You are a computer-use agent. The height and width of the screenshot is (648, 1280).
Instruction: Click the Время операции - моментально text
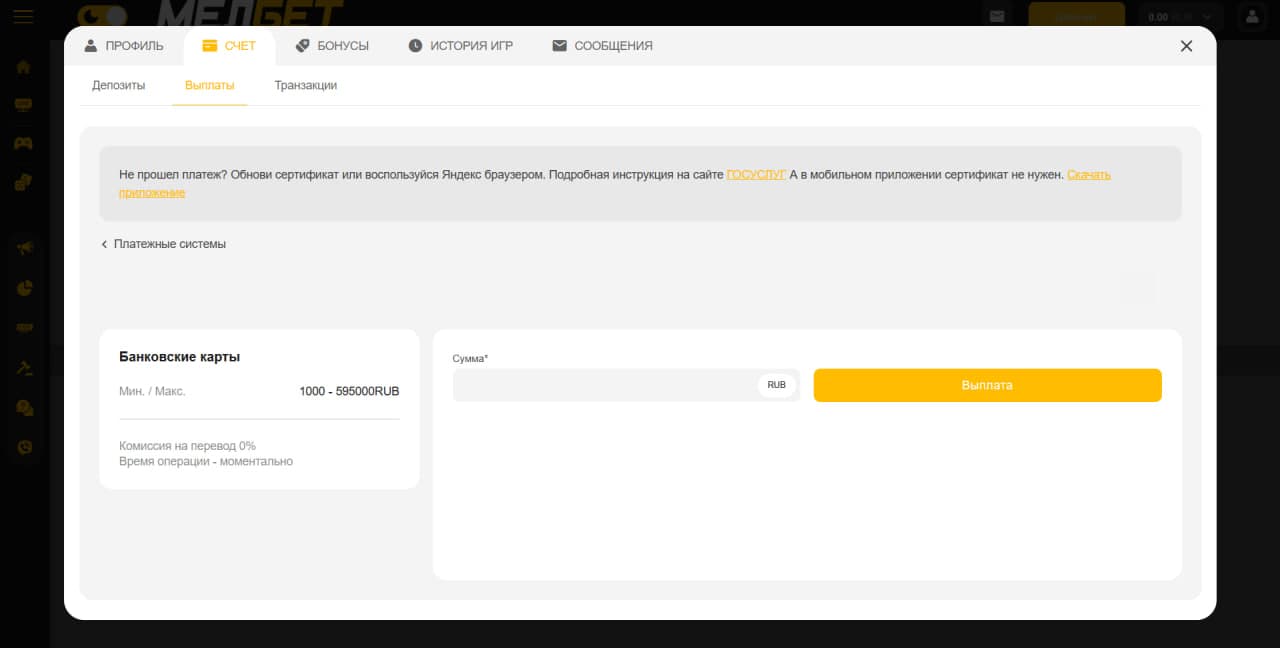(x=206, y=462)
